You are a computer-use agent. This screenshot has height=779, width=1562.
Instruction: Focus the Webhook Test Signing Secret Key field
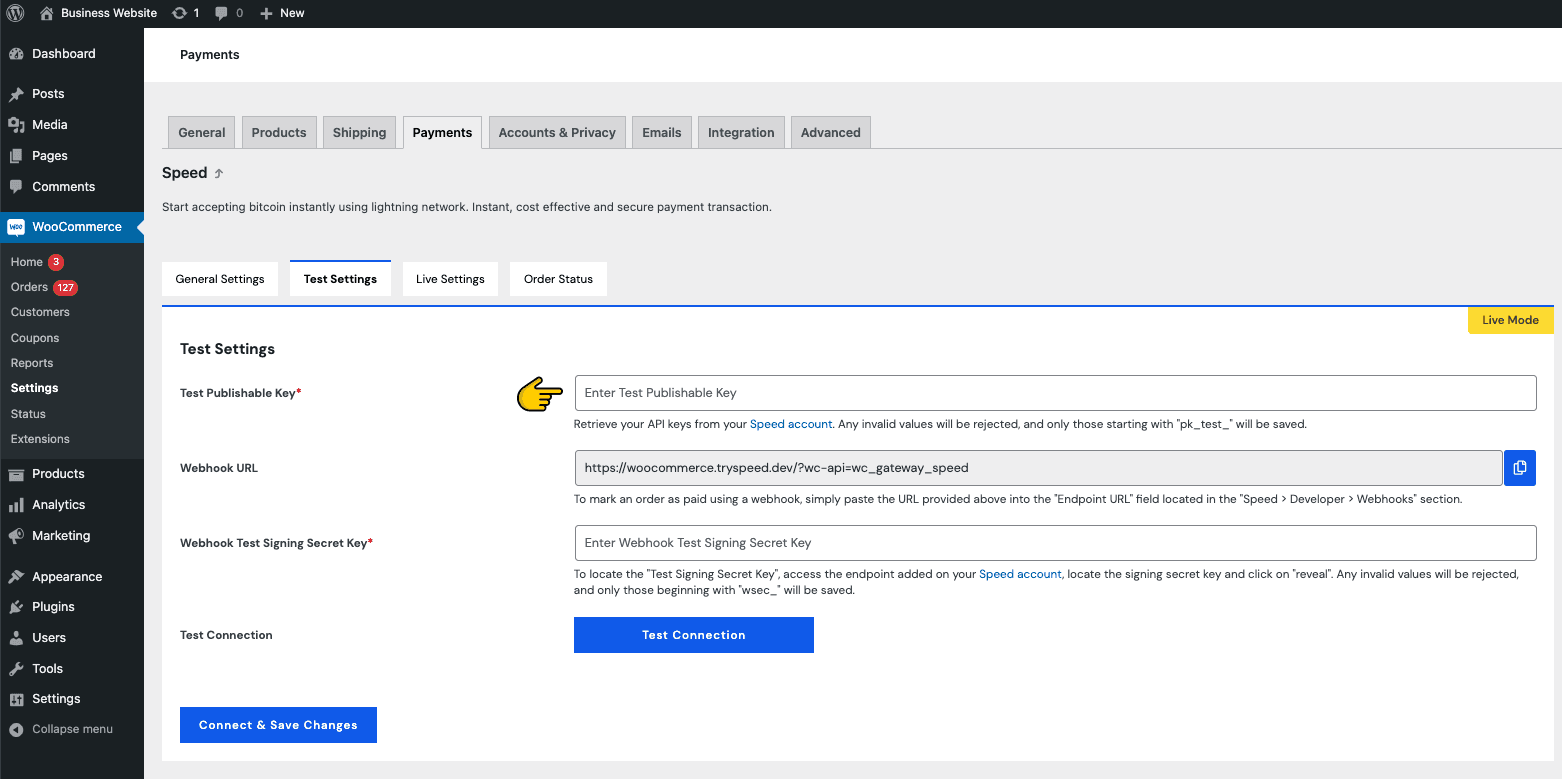click(x=1055, y=543)
